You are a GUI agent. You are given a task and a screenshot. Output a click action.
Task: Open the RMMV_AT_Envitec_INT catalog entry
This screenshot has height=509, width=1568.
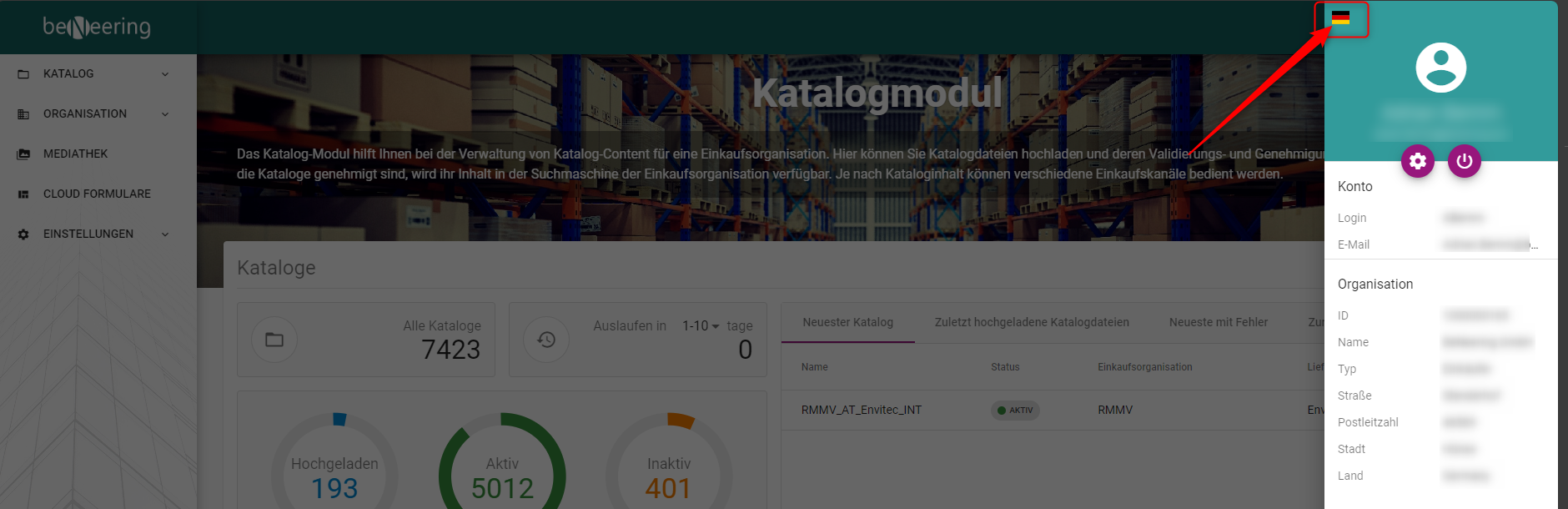click(x=861, y=411)
